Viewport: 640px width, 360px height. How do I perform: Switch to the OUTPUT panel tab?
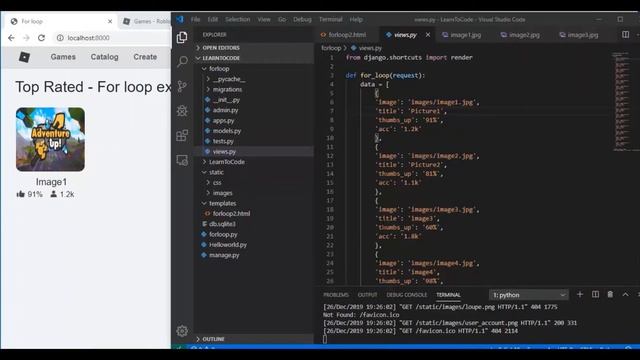tap(367, 295)
